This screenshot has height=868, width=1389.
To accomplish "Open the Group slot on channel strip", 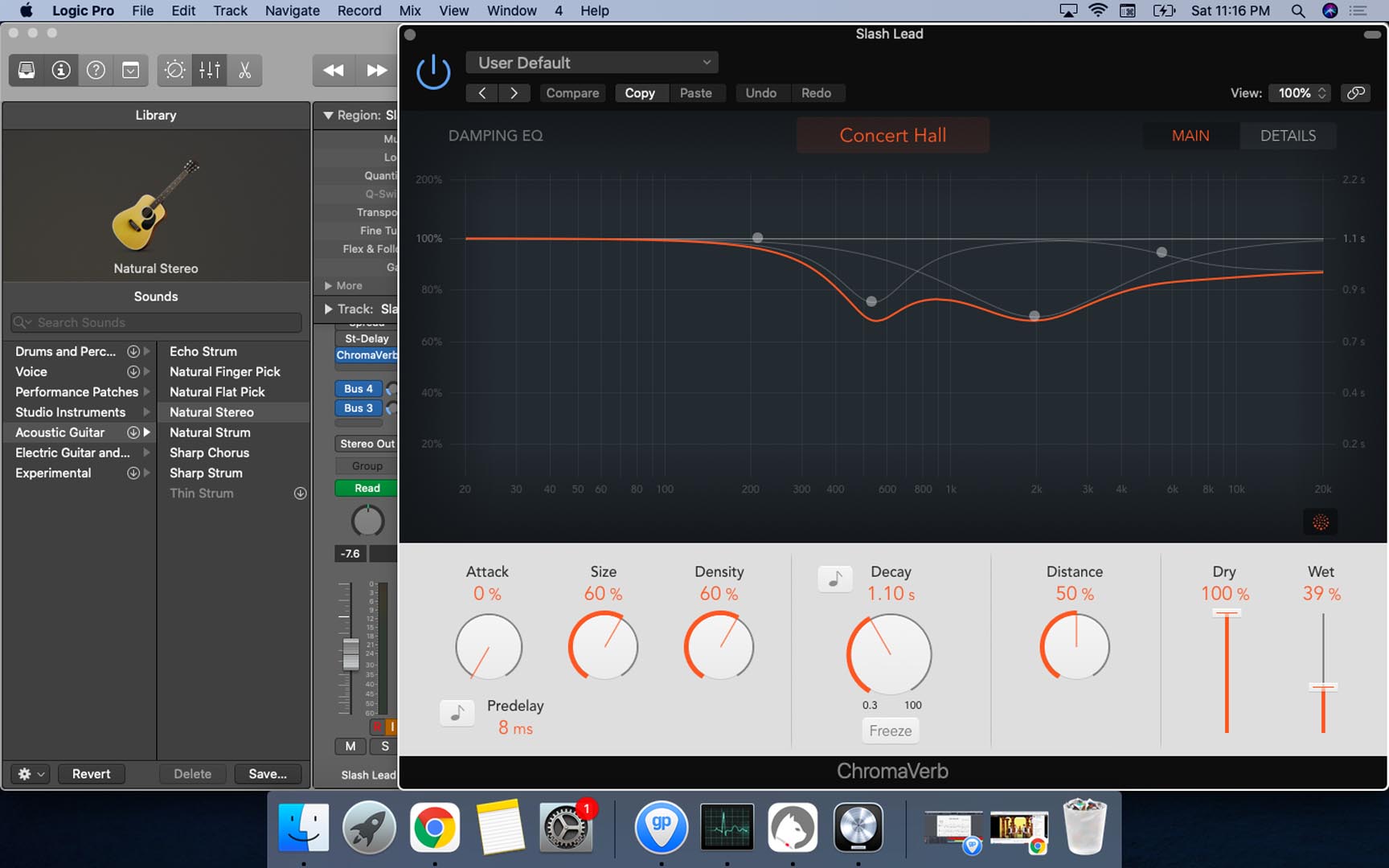I will (367, 466).
